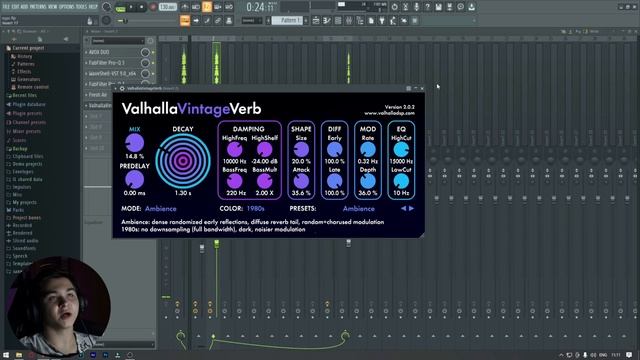Image resolution: width=640 pixels, height=360 pixels.
Task: Click the export/download icon
Action: coord(471,7)
